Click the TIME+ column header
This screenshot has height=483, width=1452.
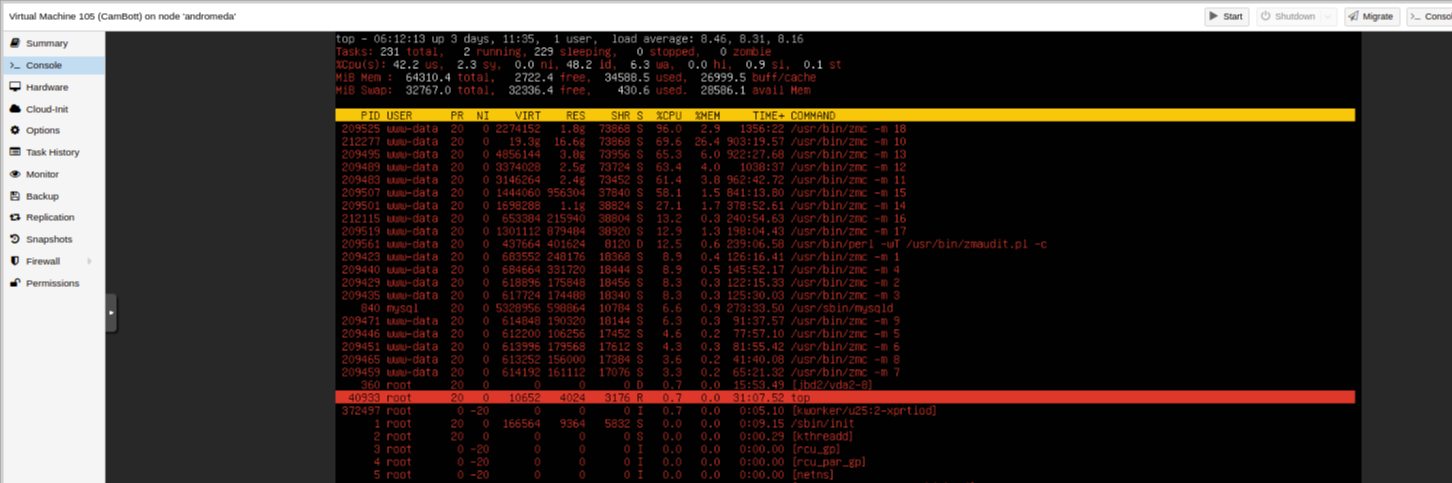(768, 116)
